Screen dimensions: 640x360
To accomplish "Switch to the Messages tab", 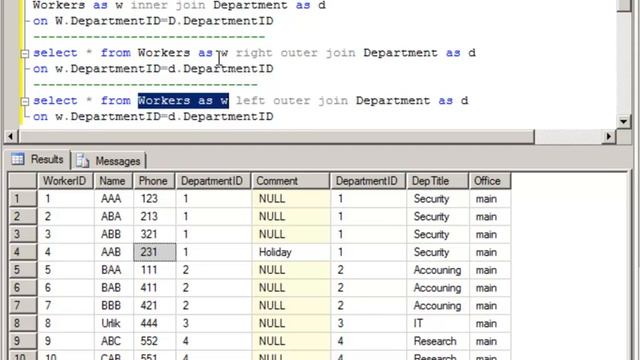I will [x=109, y=161].
